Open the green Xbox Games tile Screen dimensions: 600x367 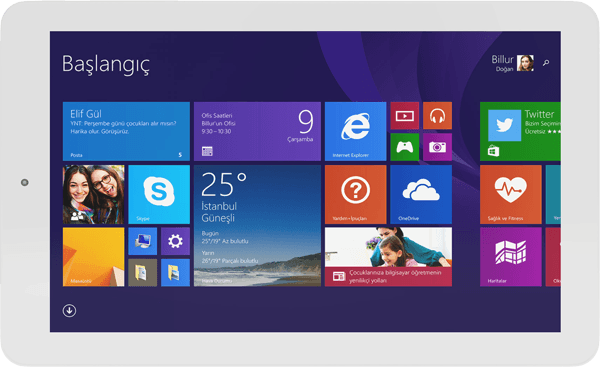tap(404, 147)
